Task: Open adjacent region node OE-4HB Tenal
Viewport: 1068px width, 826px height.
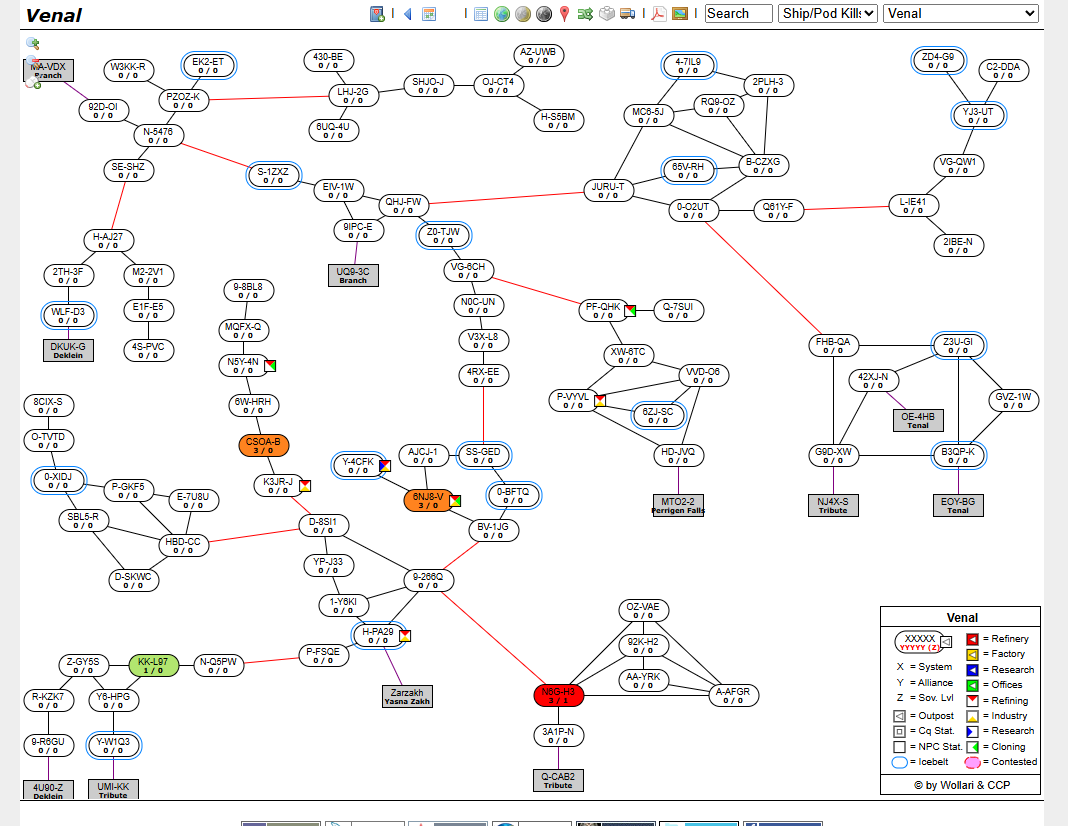Action: point(918,420)
